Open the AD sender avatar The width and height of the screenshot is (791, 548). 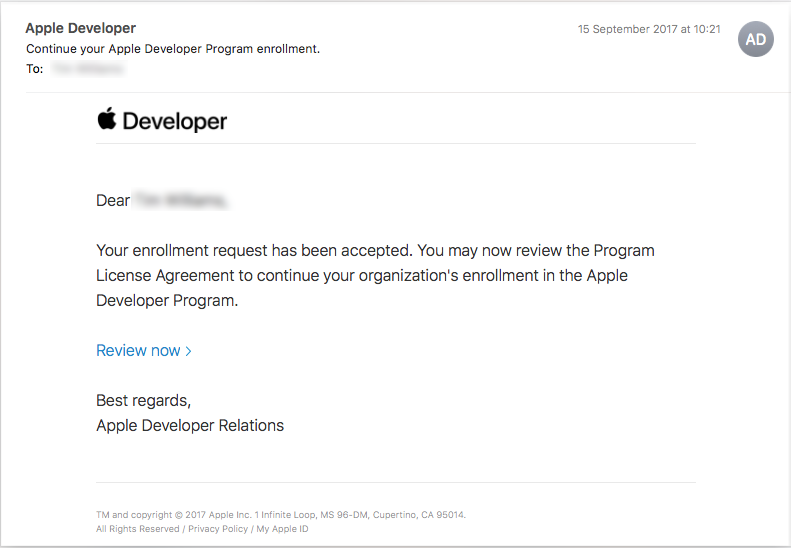tap(755, 39)
